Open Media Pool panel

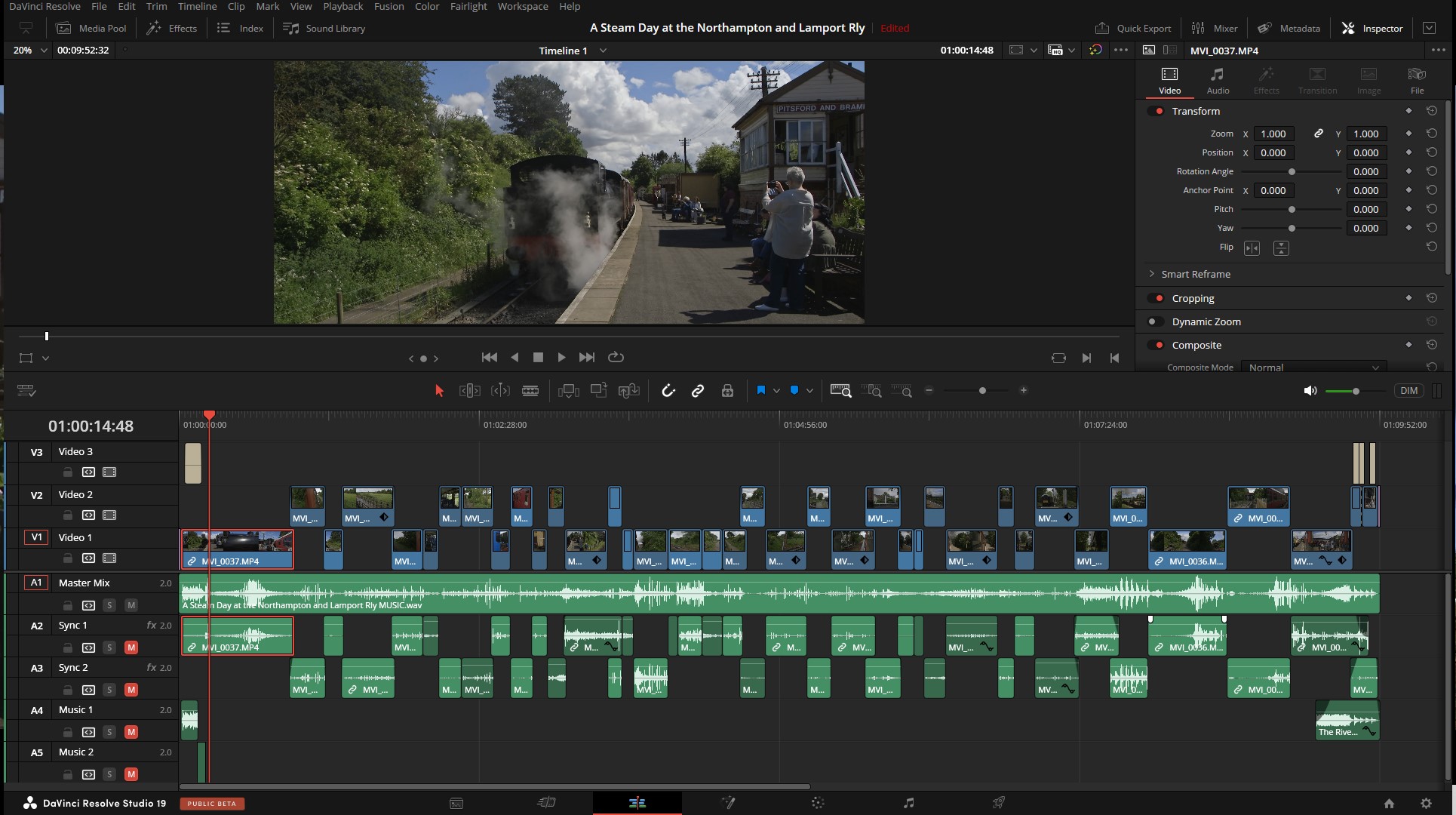click(91, 28)
